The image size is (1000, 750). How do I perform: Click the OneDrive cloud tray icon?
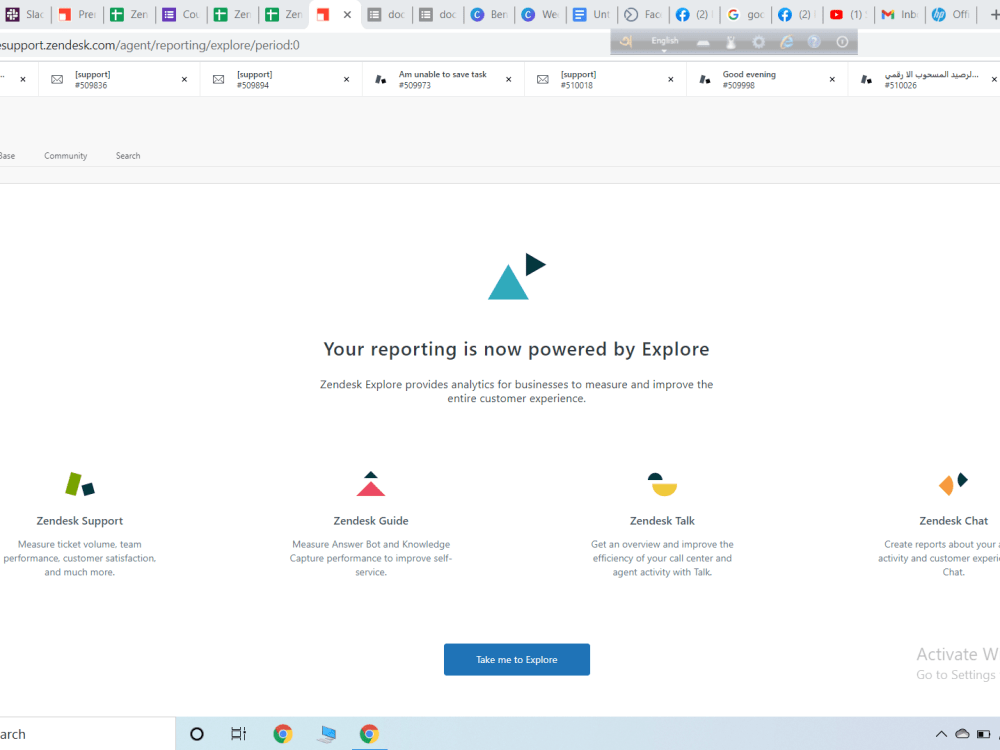point(962,734)
